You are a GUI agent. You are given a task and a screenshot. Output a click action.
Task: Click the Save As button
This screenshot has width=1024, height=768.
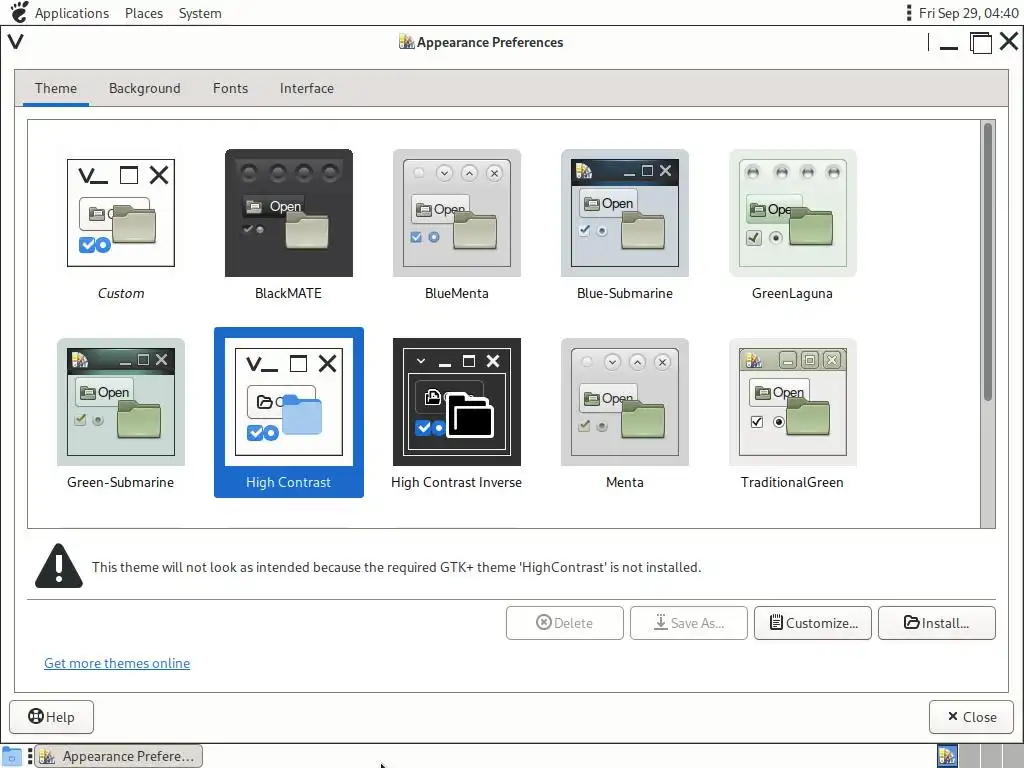[x=688, y=623]
